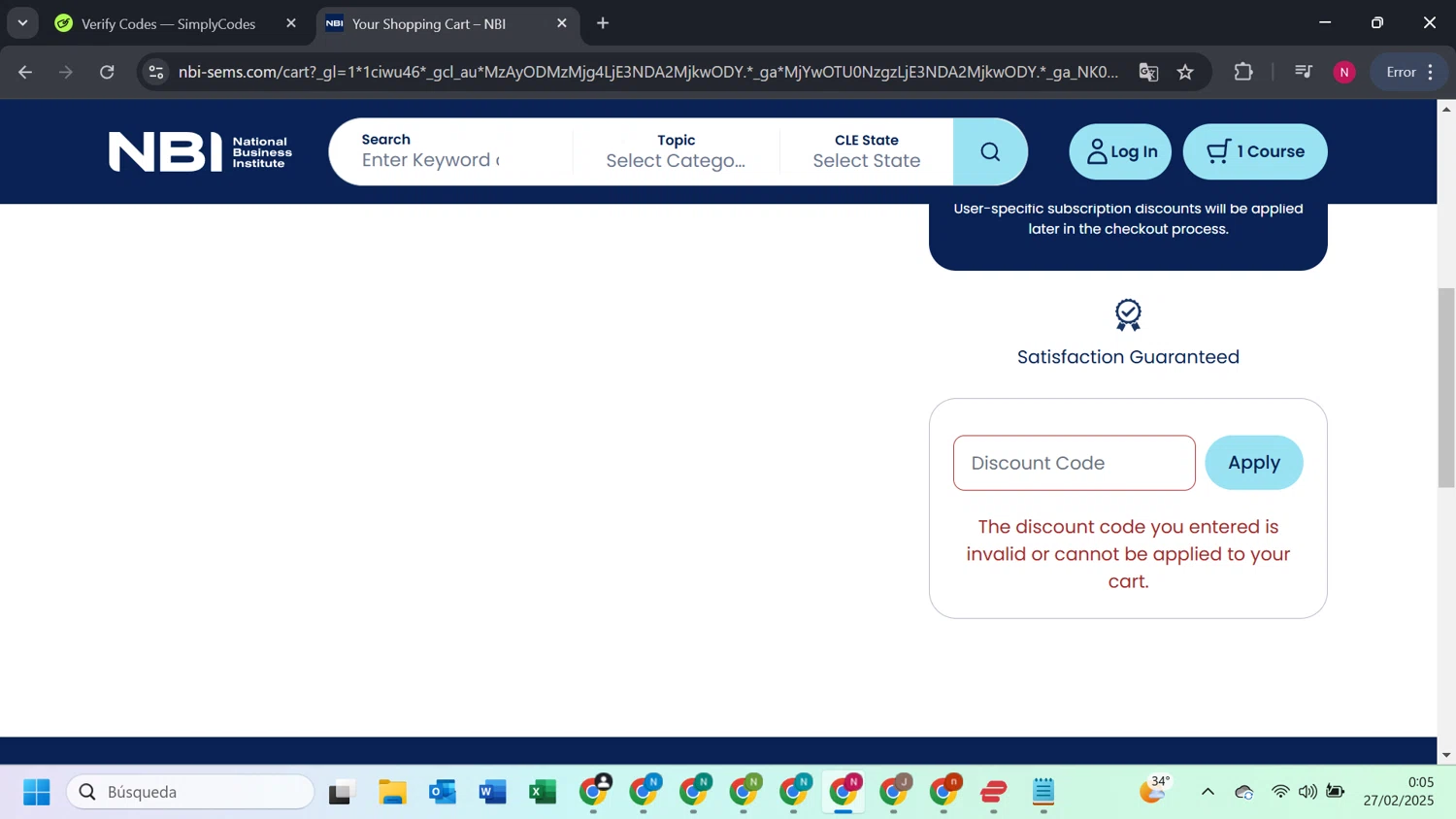Click the scrollbar down arrow

pos(1446,755)
